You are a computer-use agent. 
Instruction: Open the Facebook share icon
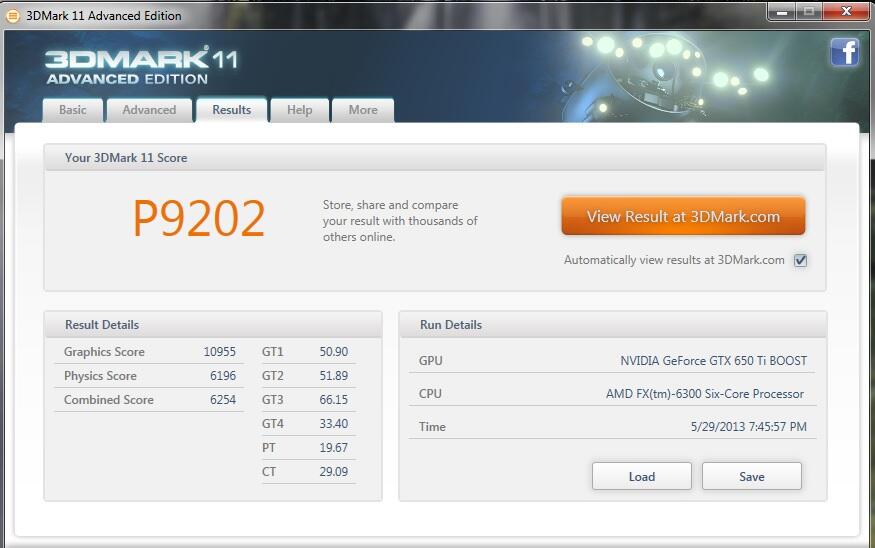point(844,52)
